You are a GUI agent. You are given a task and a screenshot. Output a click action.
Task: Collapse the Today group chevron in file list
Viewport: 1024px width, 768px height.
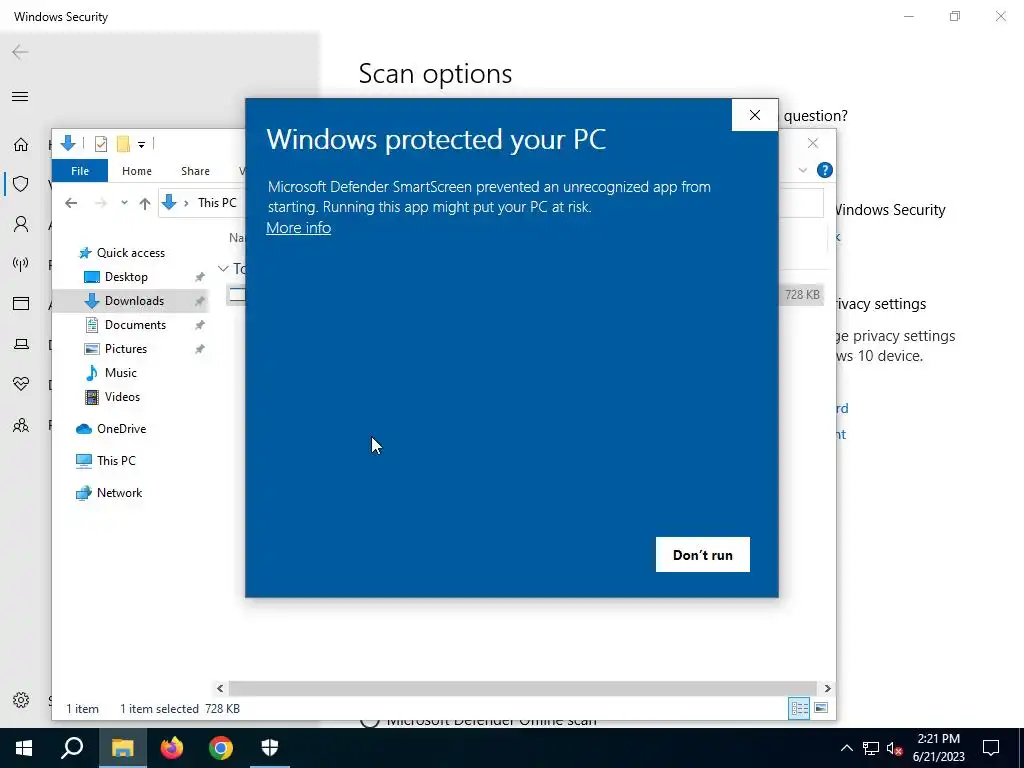tap(223, 268)
